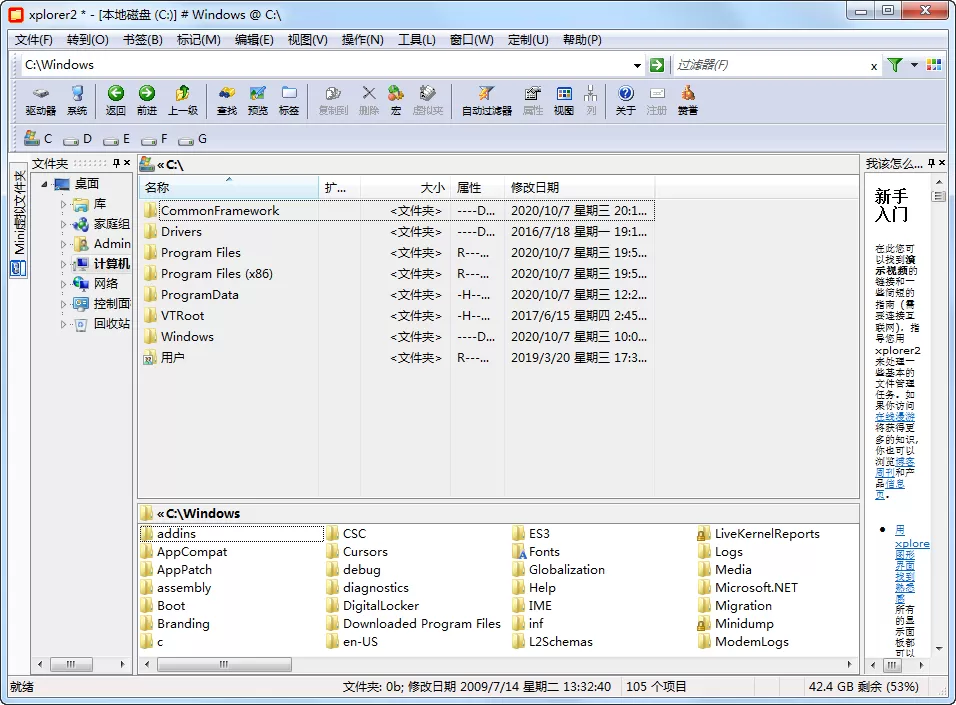Switch to drive D in drive bar
Screen dimensions: 956x705
[77, 139]
